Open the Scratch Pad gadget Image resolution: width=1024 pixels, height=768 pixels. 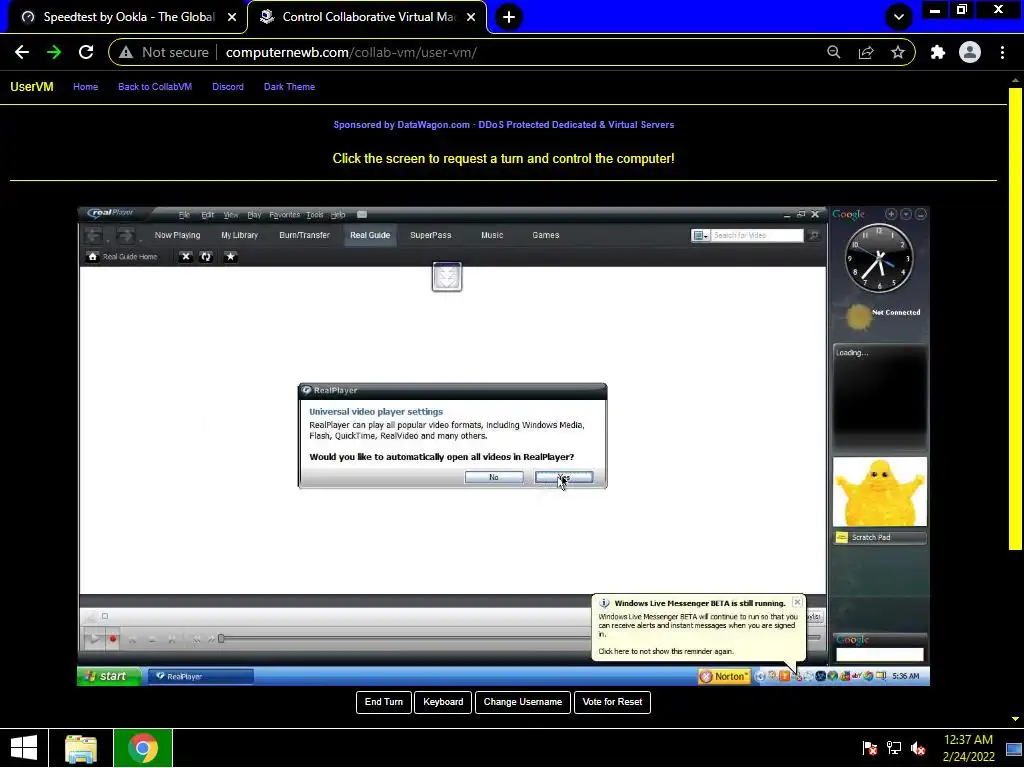880,537
